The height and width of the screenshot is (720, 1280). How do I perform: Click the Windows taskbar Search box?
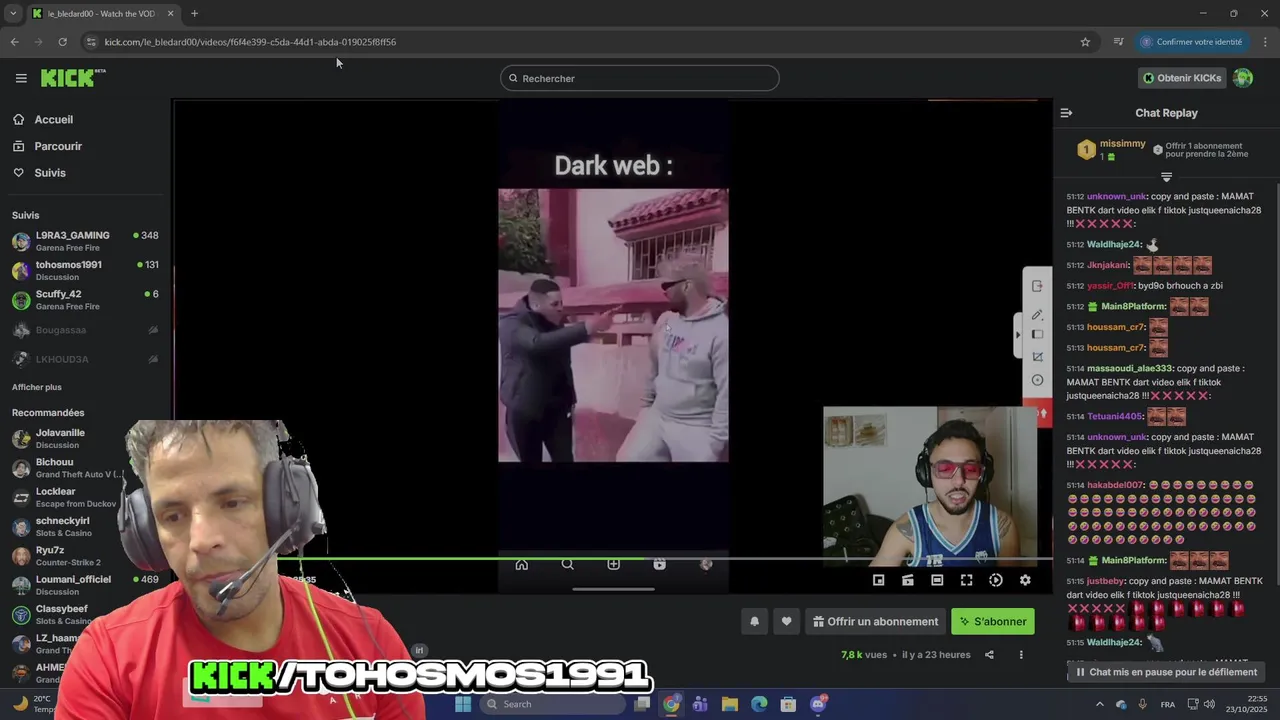553,704
